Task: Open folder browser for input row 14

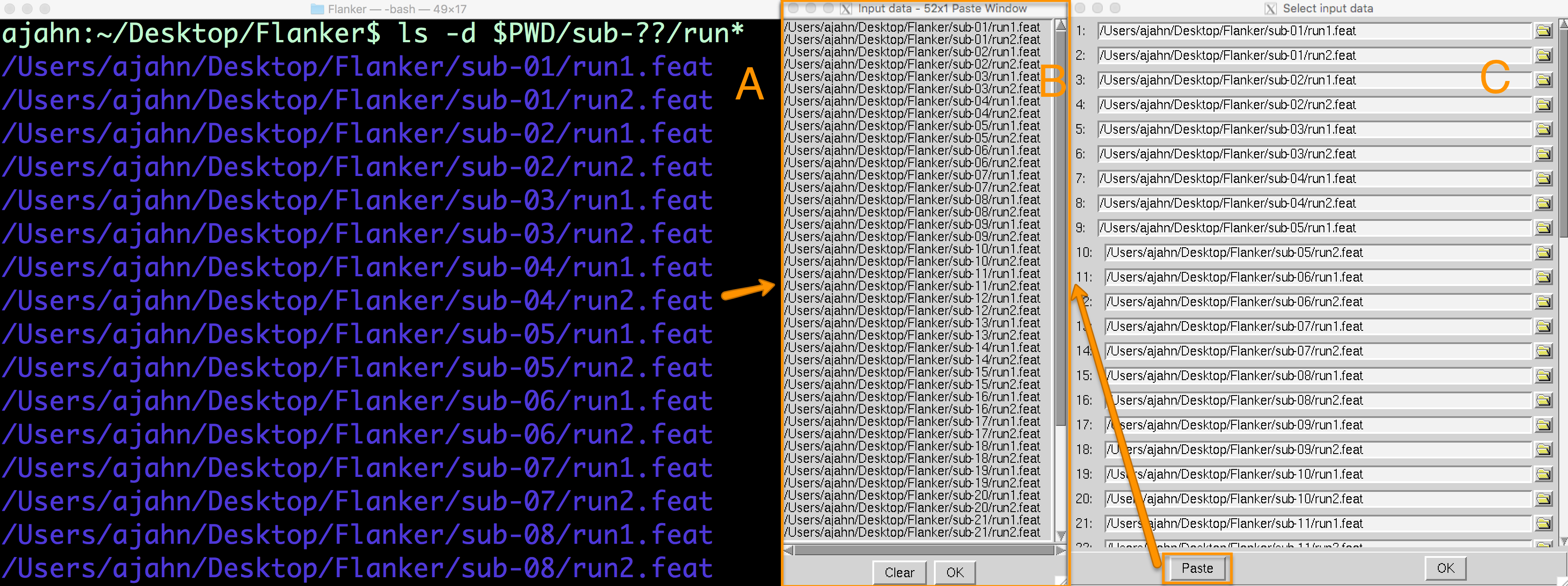Action: tap(1544, 351)
